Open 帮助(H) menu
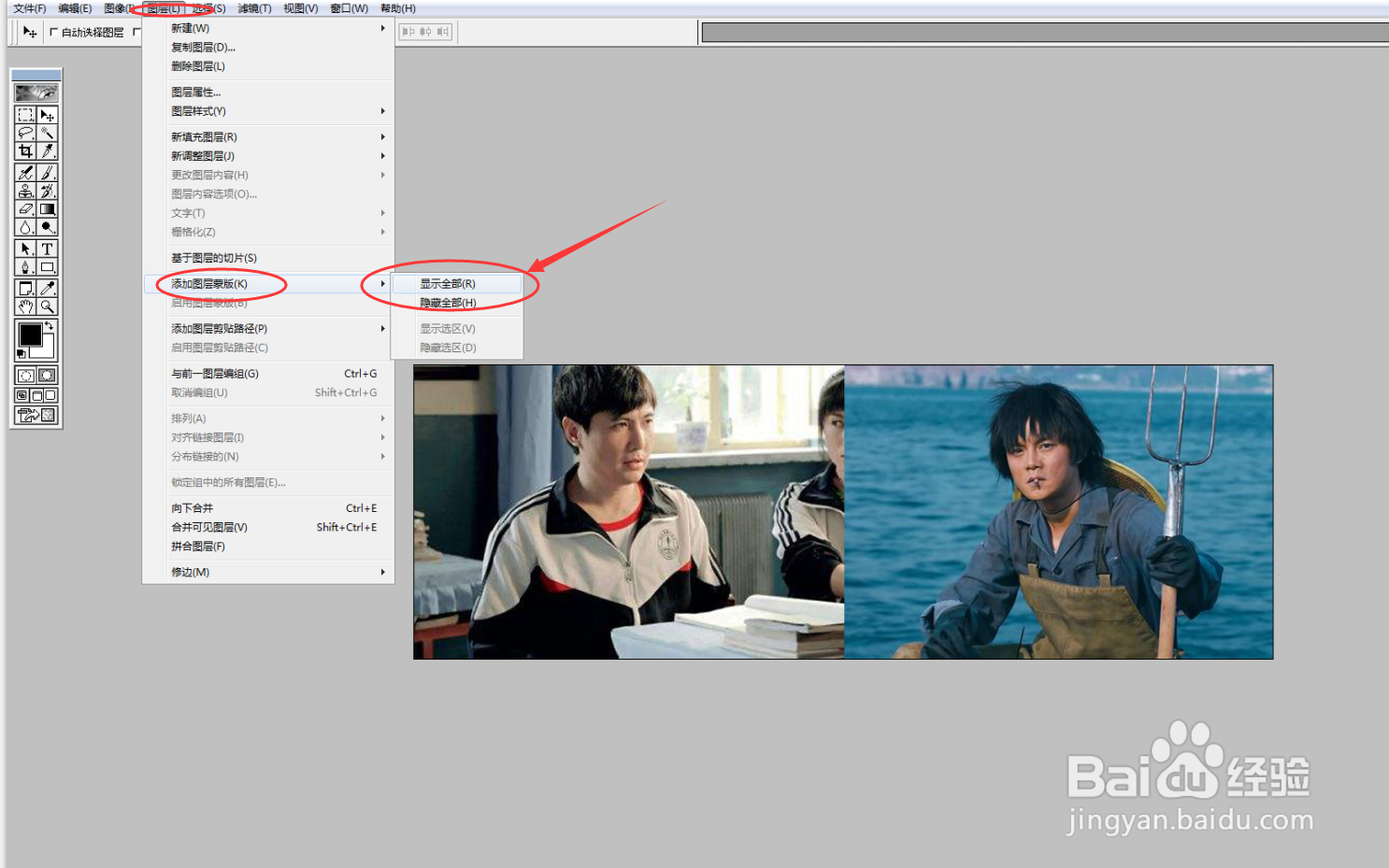The width and height of the screenshot is (1389, 868). tap(398, 8)
